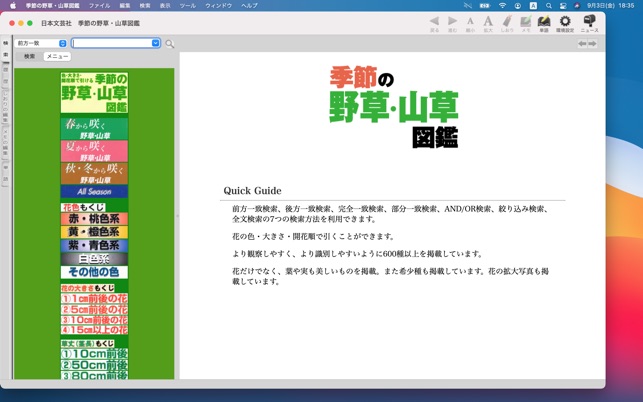Click the Siri icon in the menu bar
Viewport: 643px width, 402px height.
click(577, 5)
